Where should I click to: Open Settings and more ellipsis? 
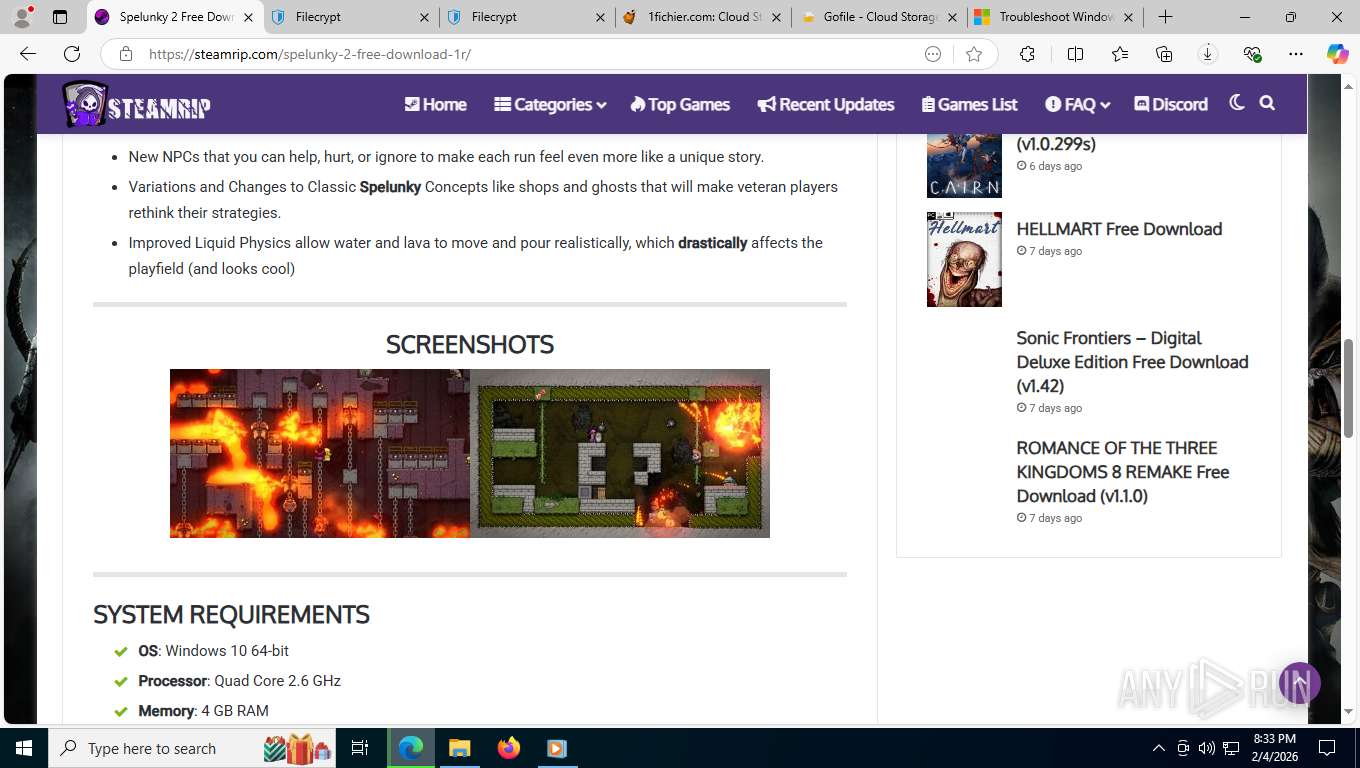click(x=1296, y=54)
